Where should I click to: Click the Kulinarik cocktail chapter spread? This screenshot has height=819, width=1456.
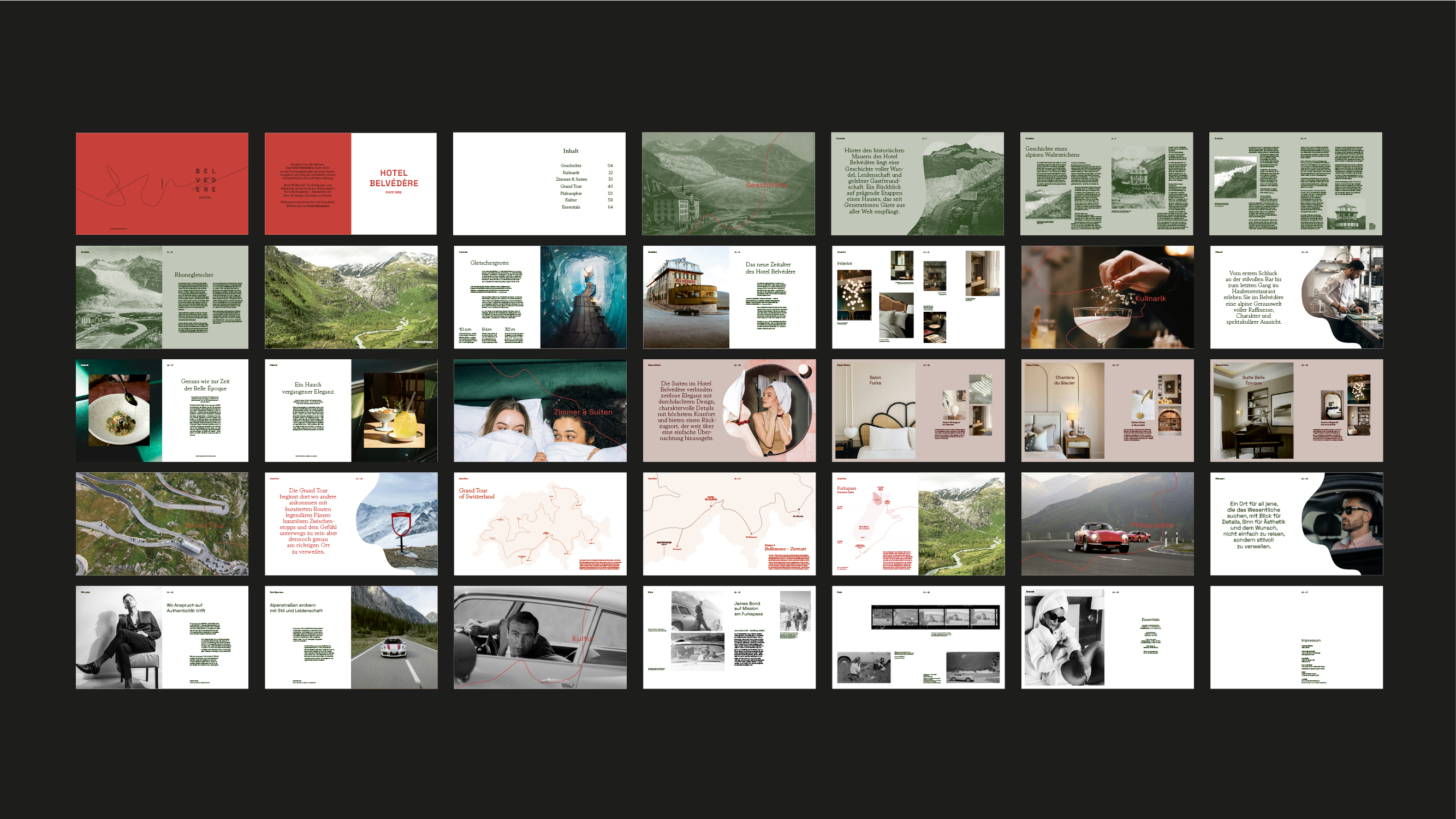point(1107,296)
